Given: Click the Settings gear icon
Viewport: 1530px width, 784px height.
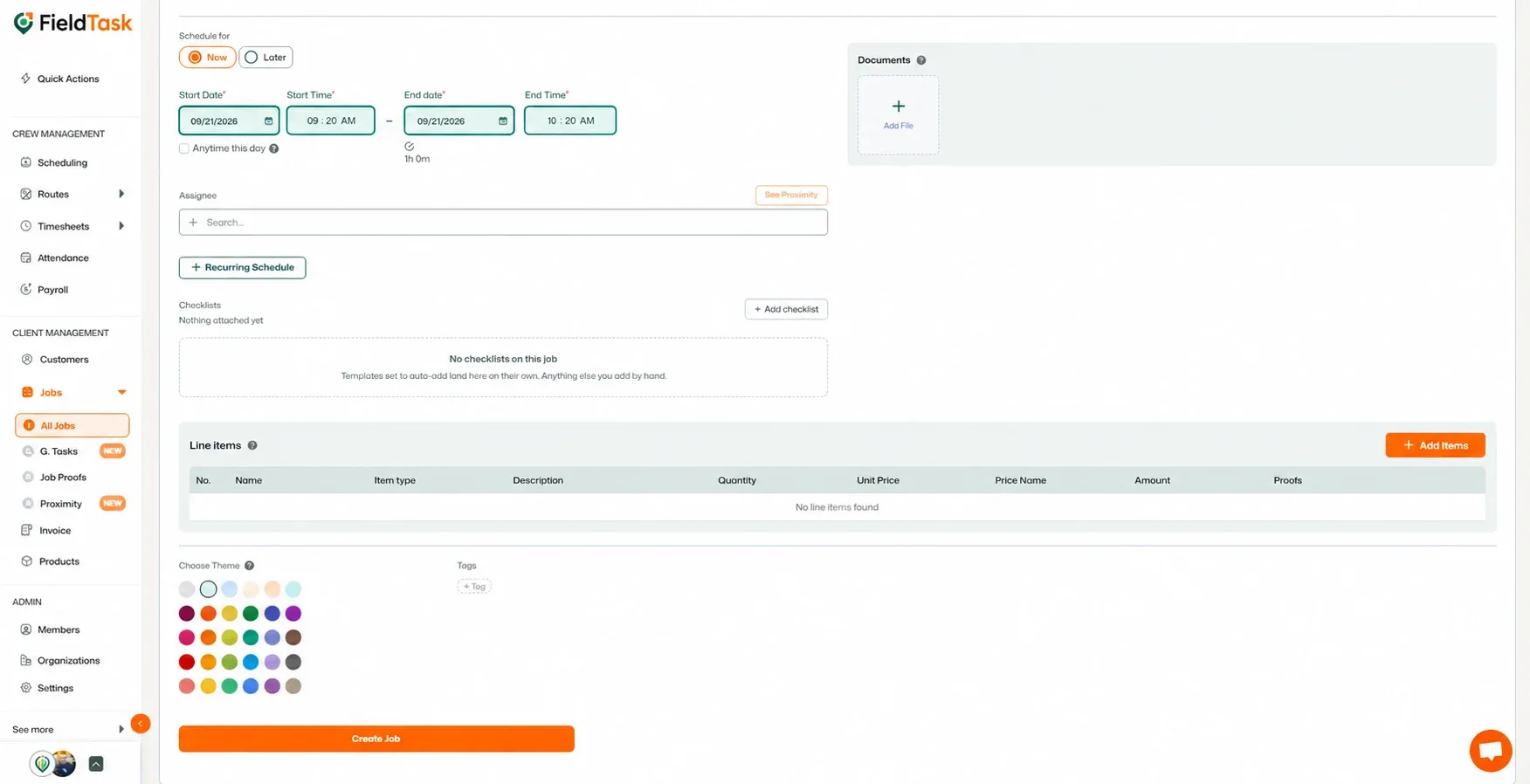Looking at the screenshot, I should coord(25,688).
